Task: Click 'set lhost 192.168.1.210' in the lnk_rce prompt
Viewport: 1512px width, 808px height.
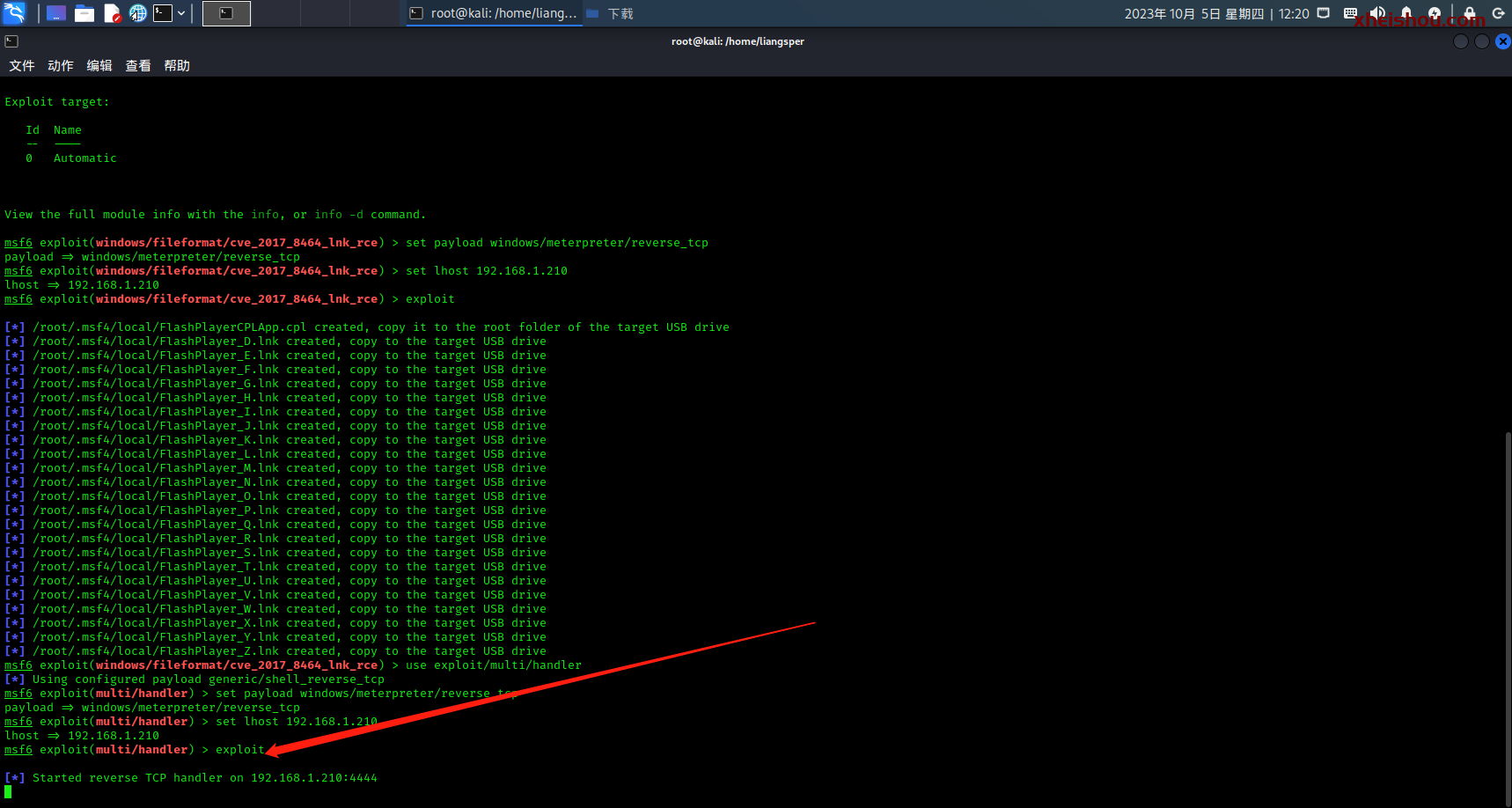Action: (x=487, y=271)
